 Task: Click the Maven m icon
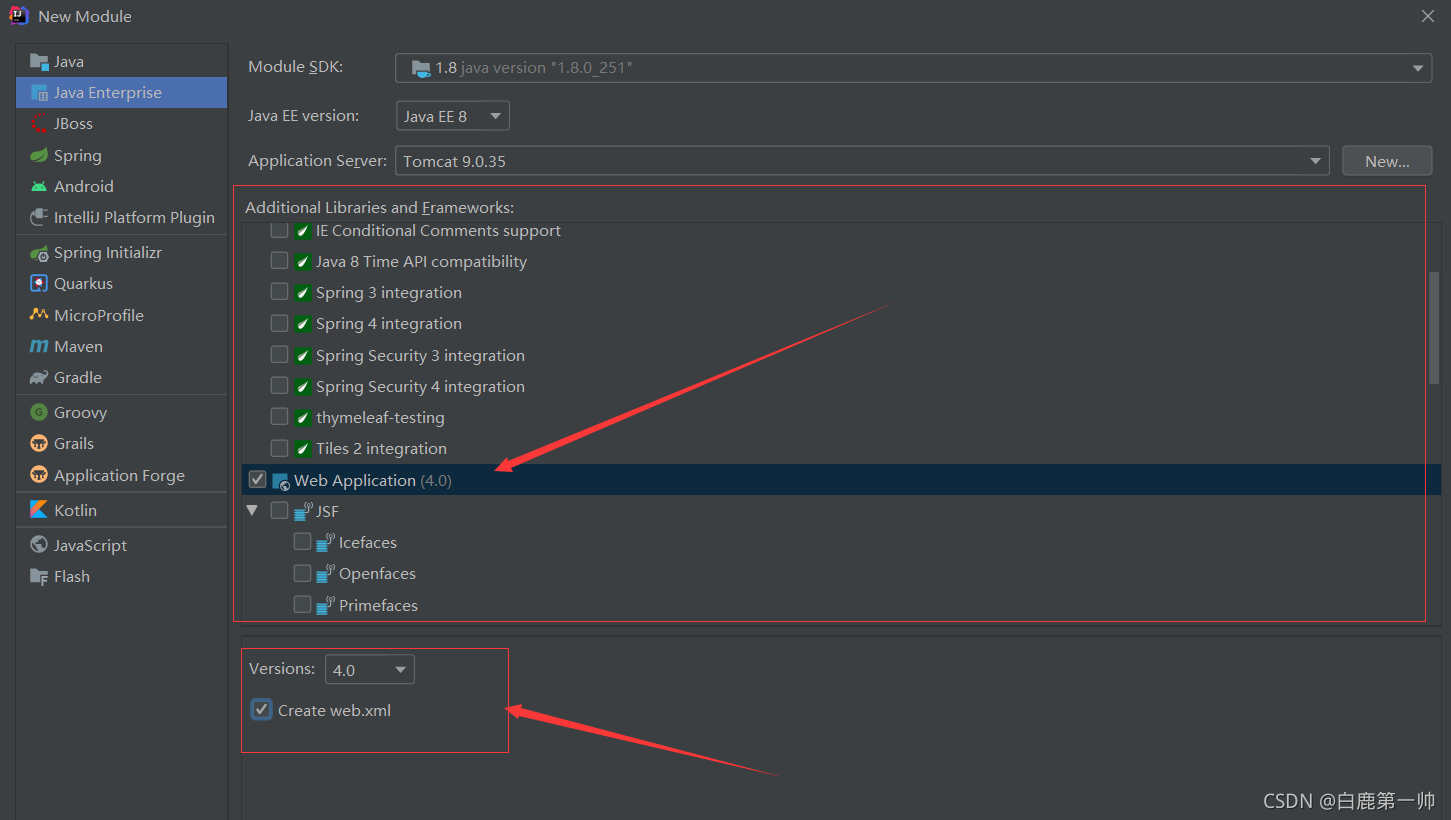click(39, 346)
